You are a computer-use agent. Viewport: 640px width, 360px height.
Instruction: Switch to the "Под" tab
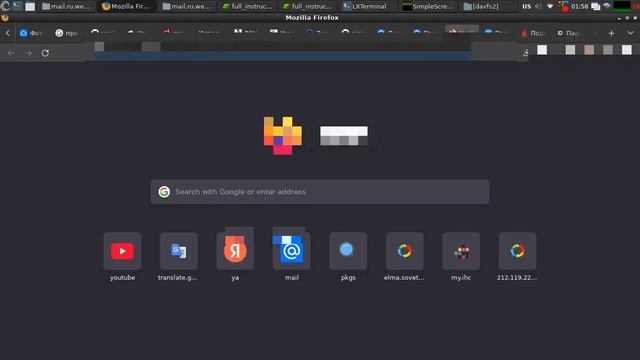pyautogui.click(x=533, y=33)
